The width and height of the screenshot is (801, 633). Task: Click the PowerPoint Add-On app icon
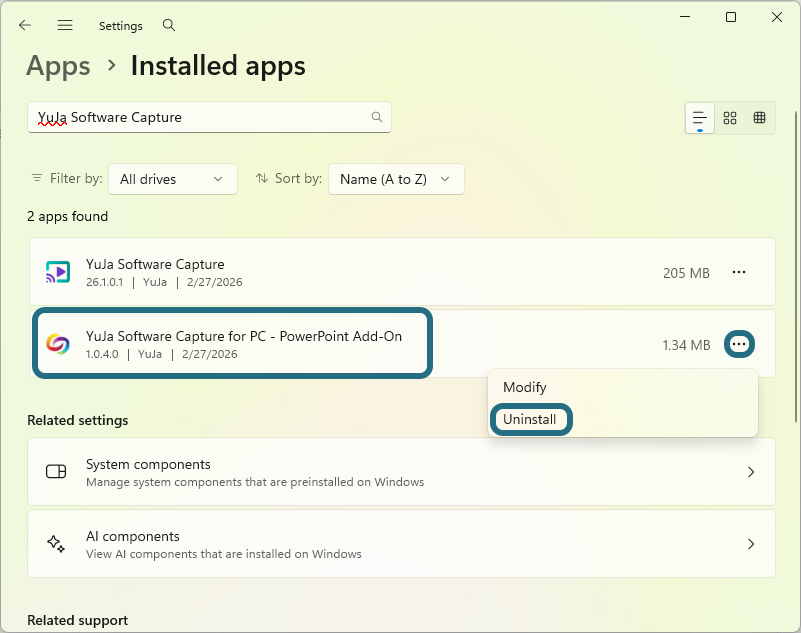[58, 344]
